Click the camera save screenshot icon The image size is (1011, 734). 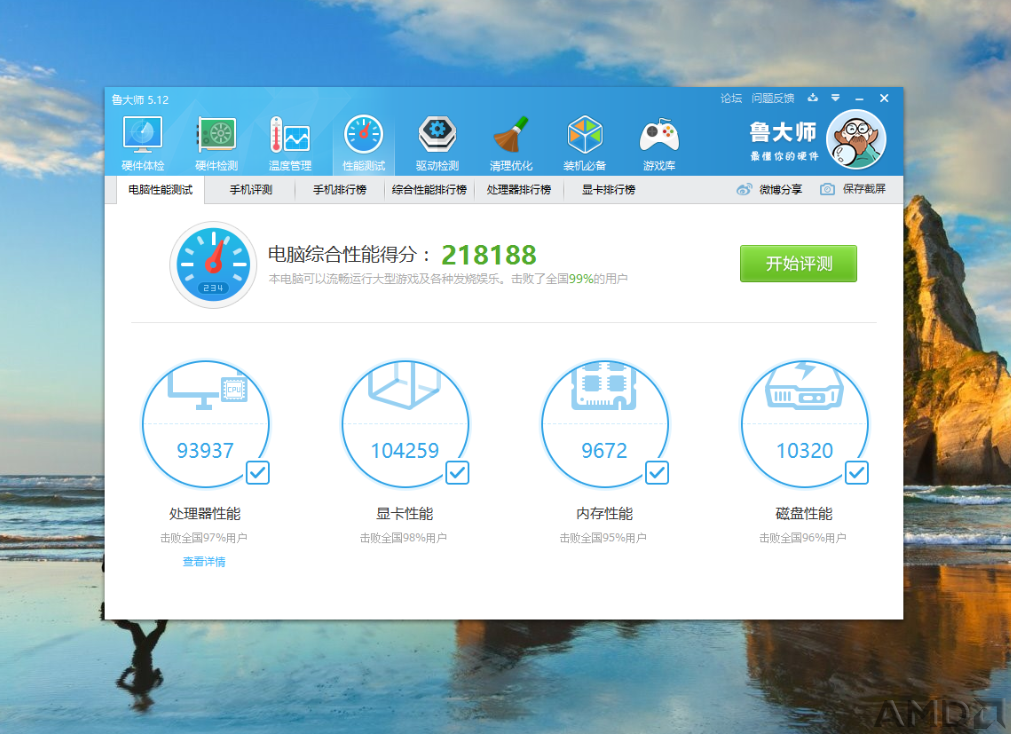point(827,189)
